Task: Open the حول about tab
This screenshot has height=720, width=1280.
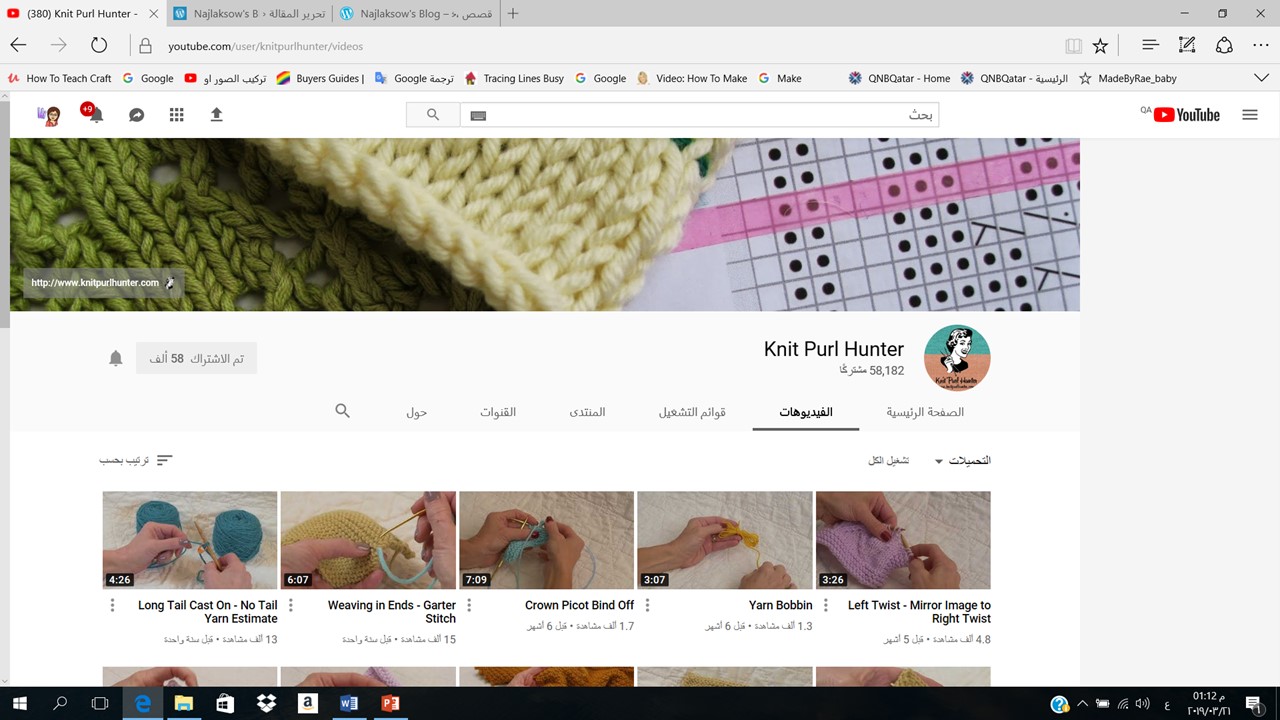Action: [416, 412]
